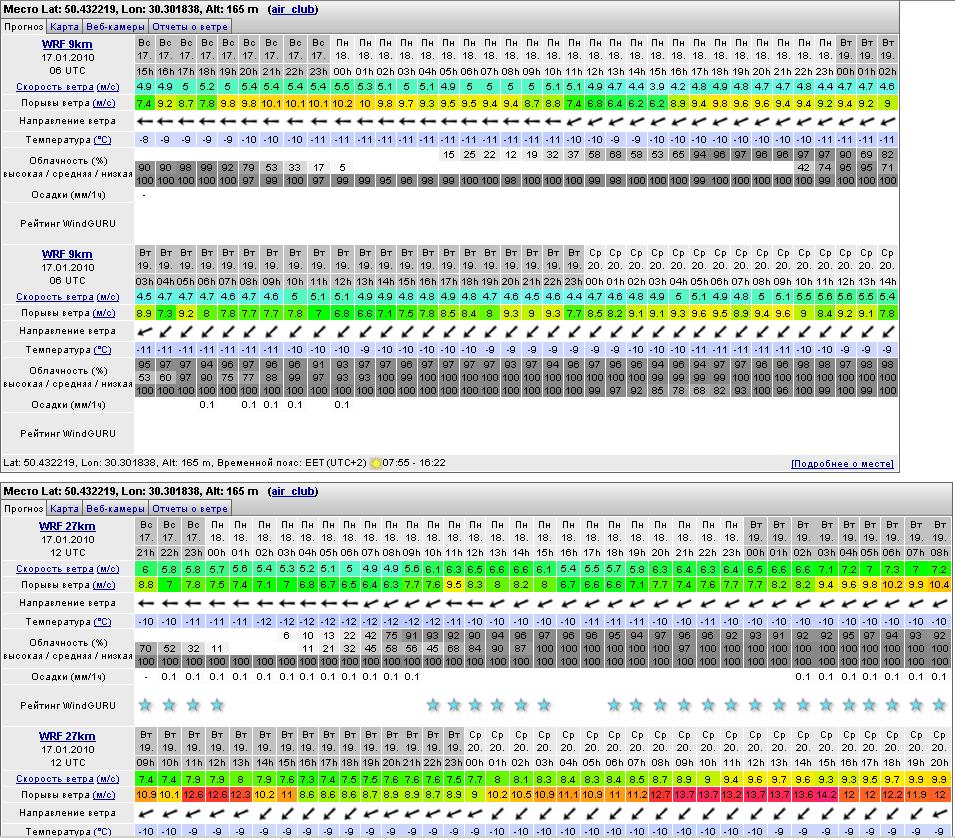Click the first WRF 9km model link at top

(x=67, y=44)
